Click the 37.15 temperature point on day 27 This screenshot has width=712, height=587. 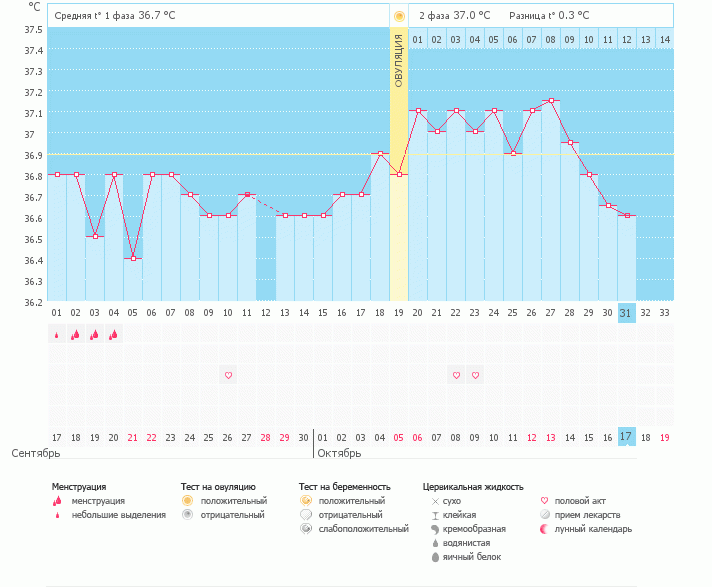pos(551,100)
